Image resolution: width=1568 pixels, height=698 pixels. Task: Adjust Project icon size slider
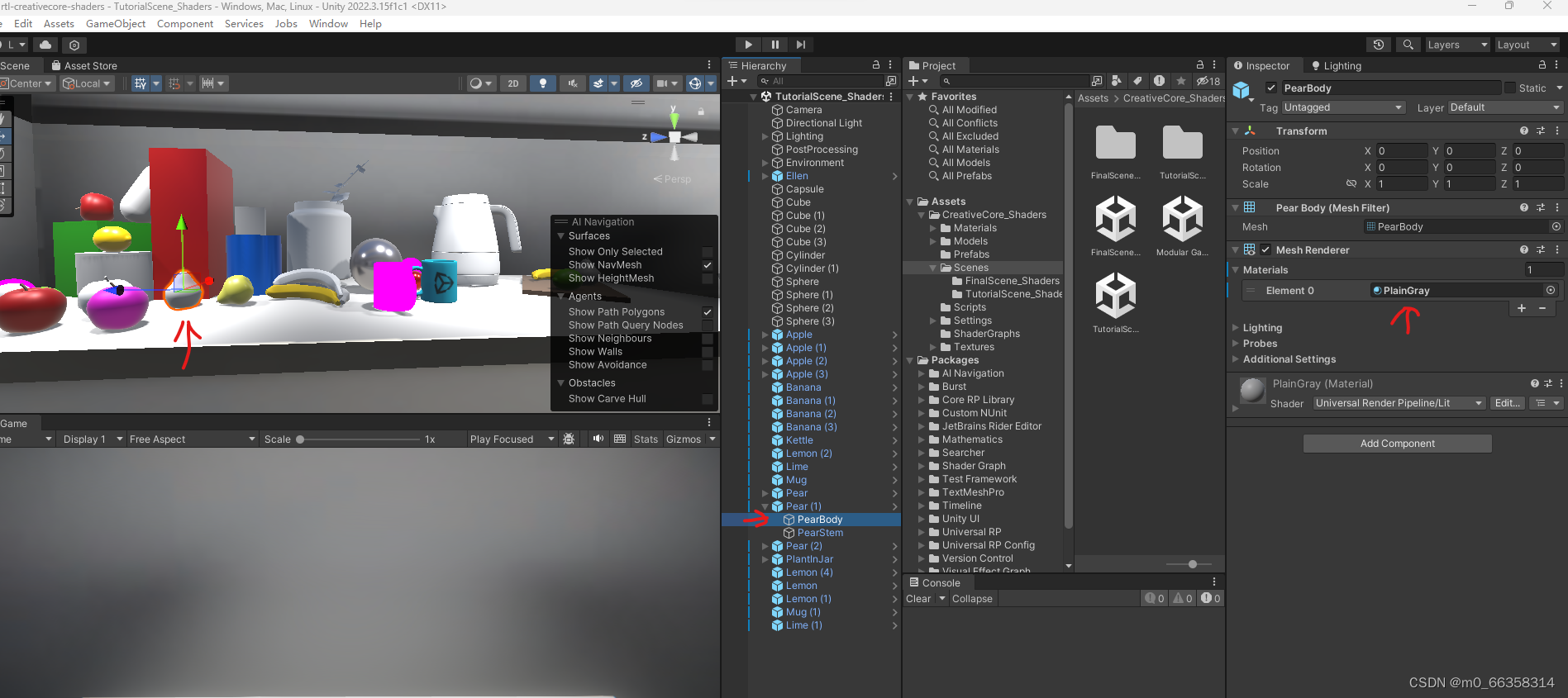click(1192, 564)
